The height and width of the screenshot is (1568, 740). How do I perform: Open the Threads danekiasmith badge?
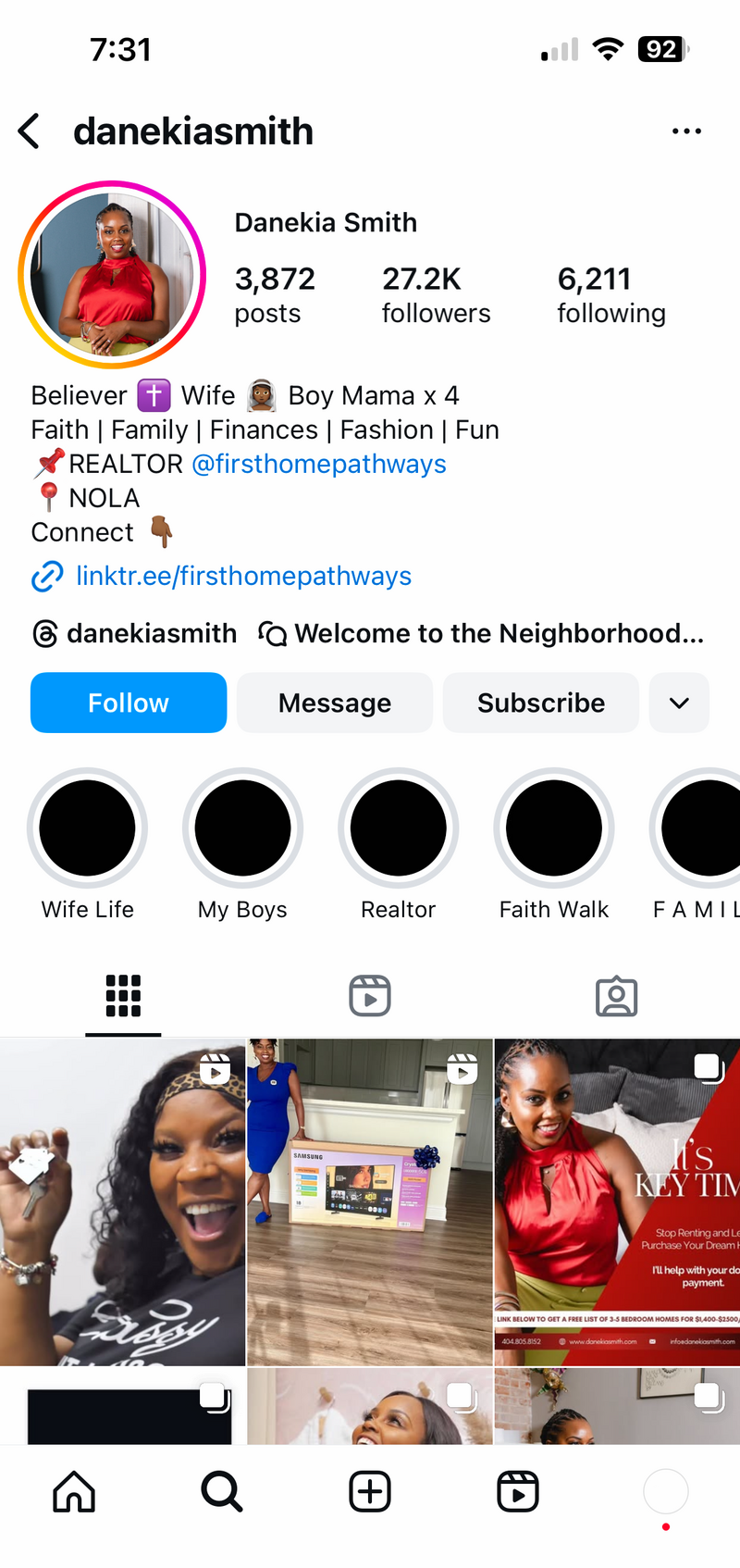[x=135, y=633]
